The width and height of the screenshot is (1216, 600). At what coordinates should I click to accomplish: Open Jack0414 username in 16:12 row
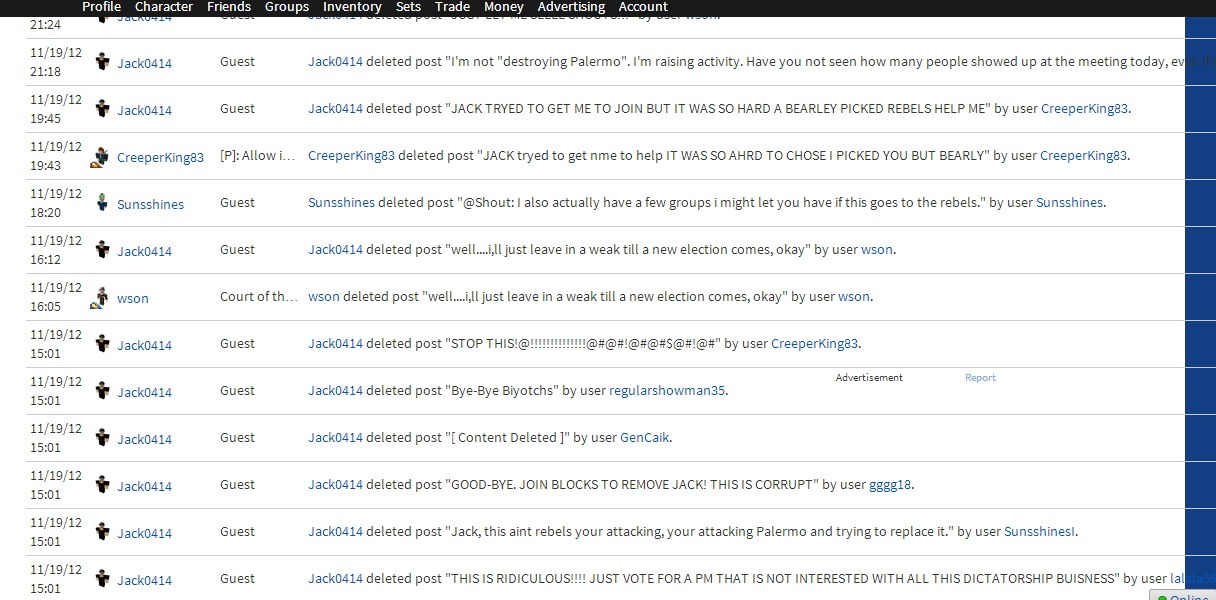click(144, 251)
